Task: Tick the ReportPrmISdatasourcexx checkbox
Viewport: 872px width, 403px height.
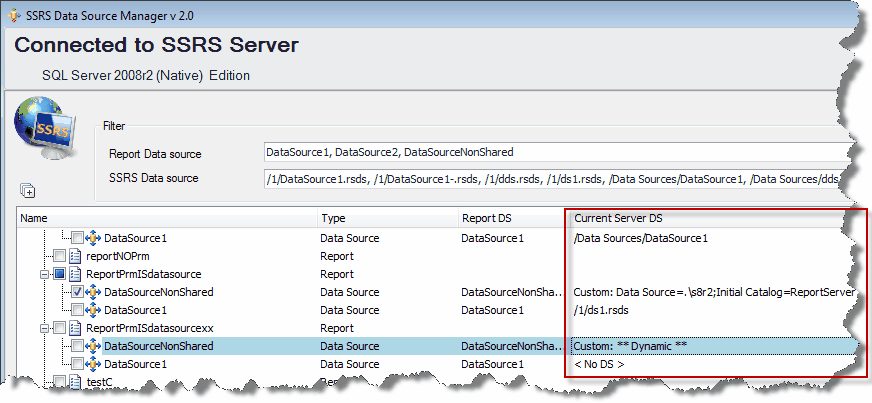Action: pos(60,328)
